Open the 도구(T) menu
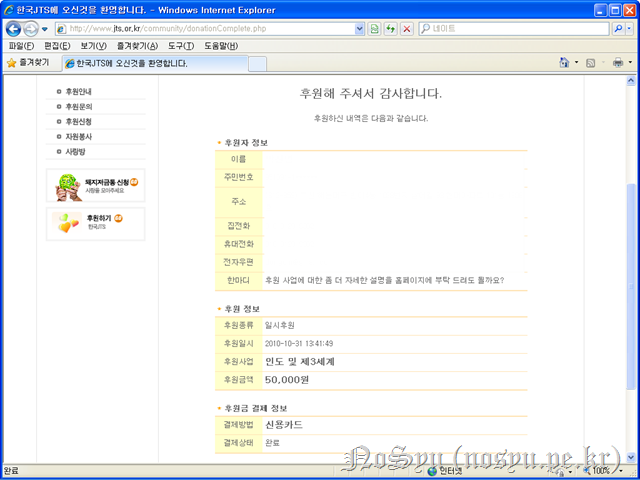Image resolution: width=640 pixels, height=480 pixels. (180, 46)
